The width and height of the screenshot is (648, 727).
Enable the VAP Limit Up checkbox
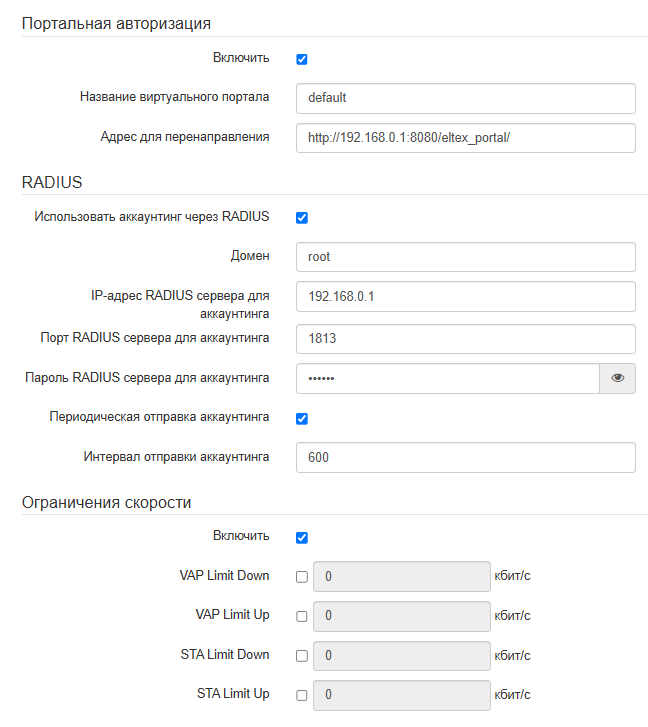coord(302,616)
